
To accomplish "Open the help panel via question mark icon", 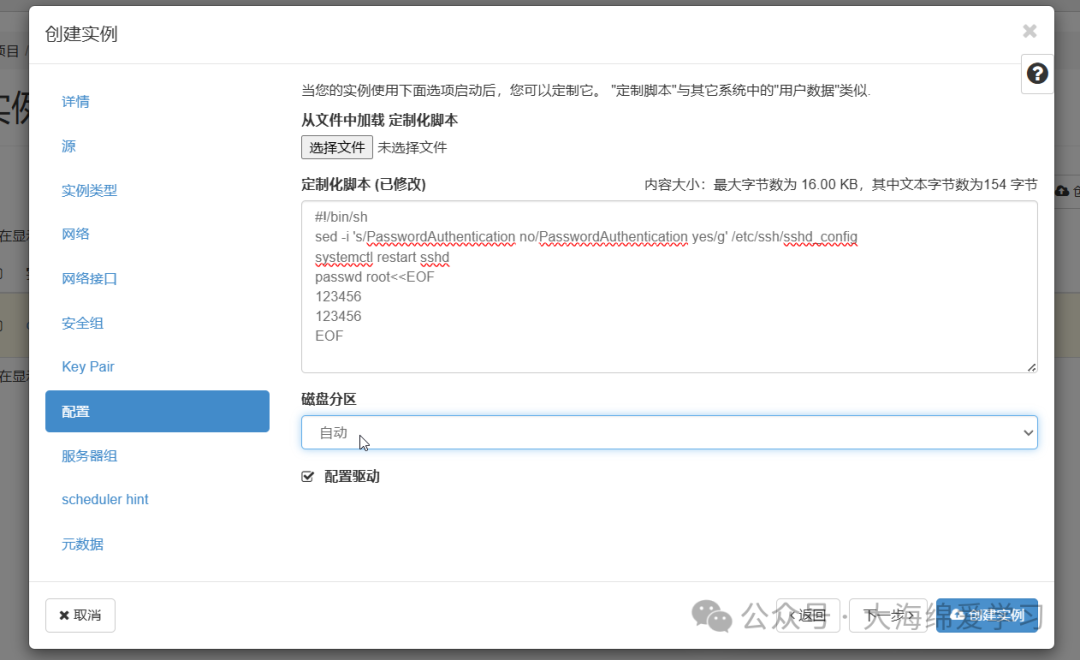I will click(1037, 73).
